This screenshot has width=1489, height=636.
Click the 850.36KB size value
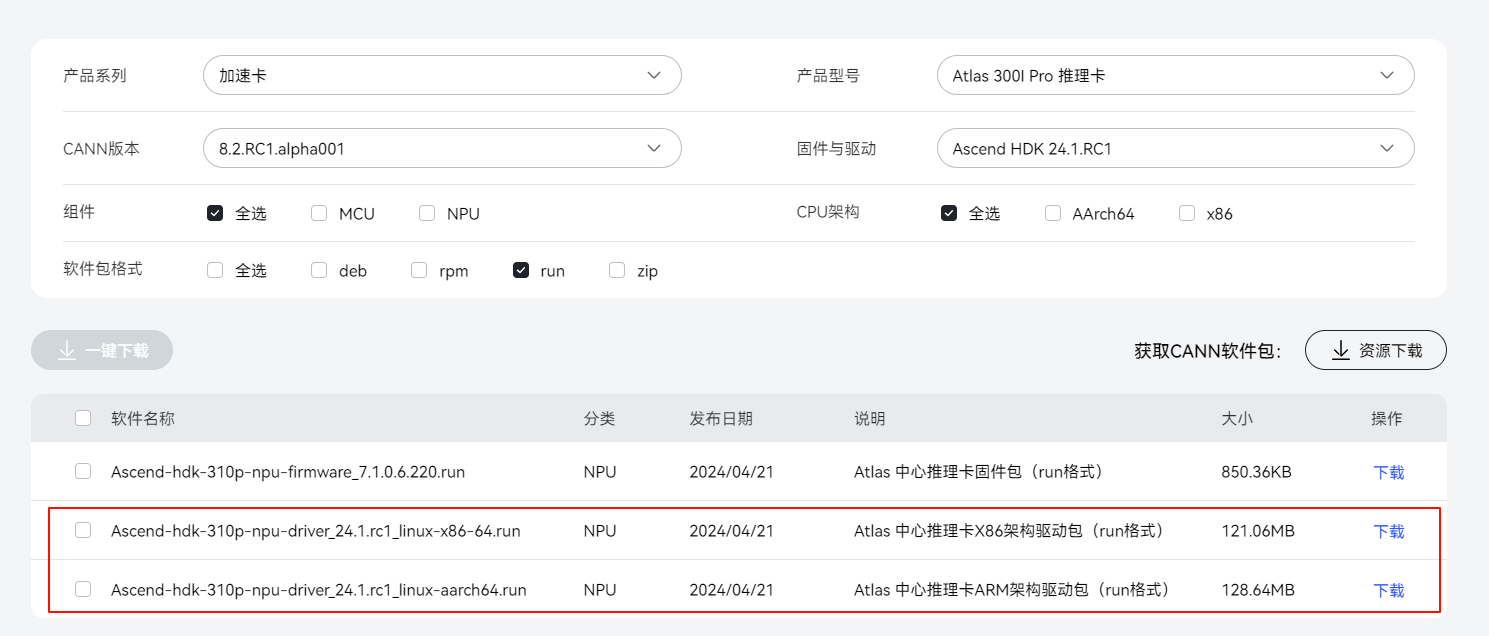[1256, 472]
